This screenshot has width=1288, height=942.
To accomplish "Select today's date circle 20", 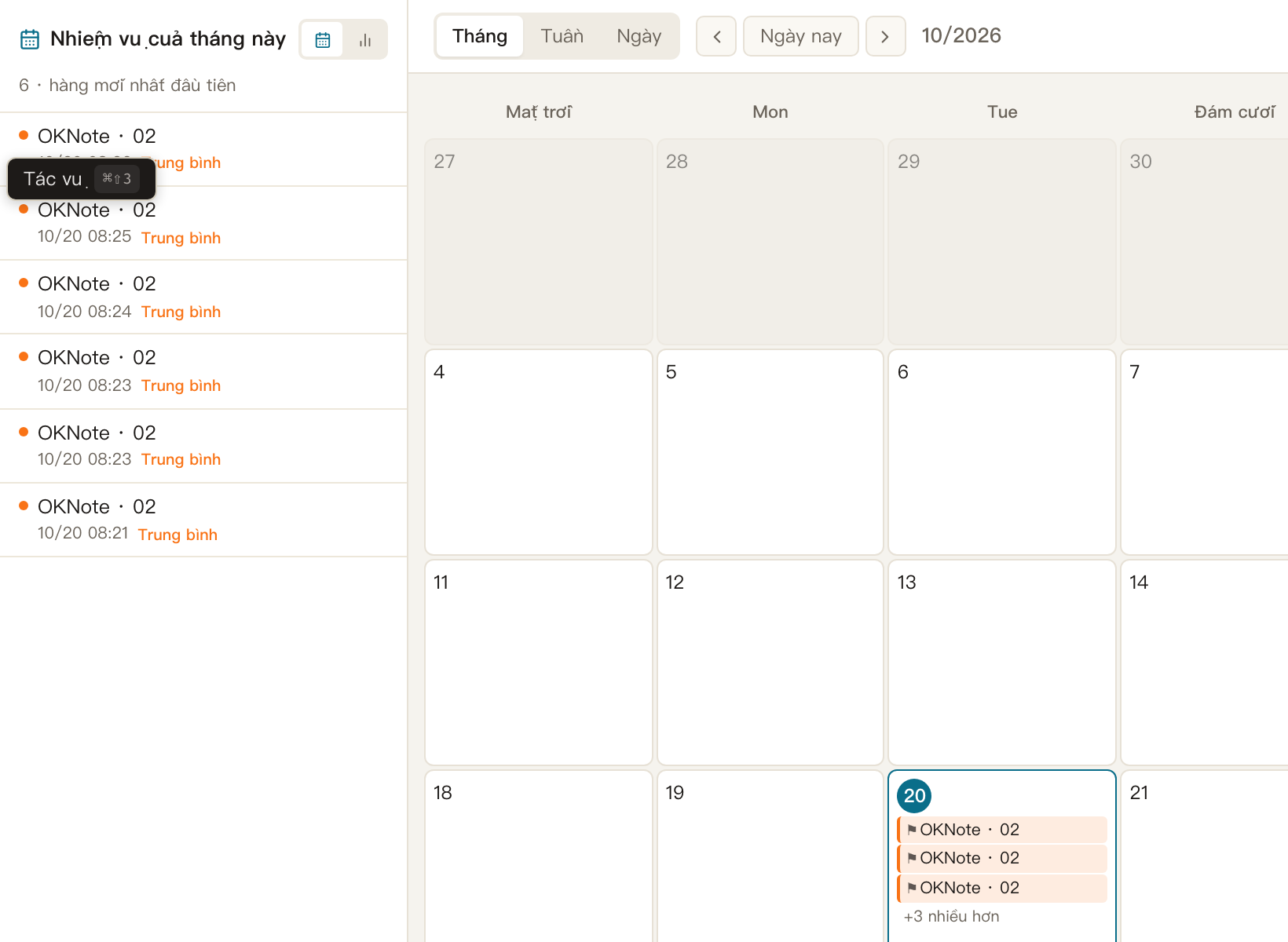I will [x=914, y=795].
